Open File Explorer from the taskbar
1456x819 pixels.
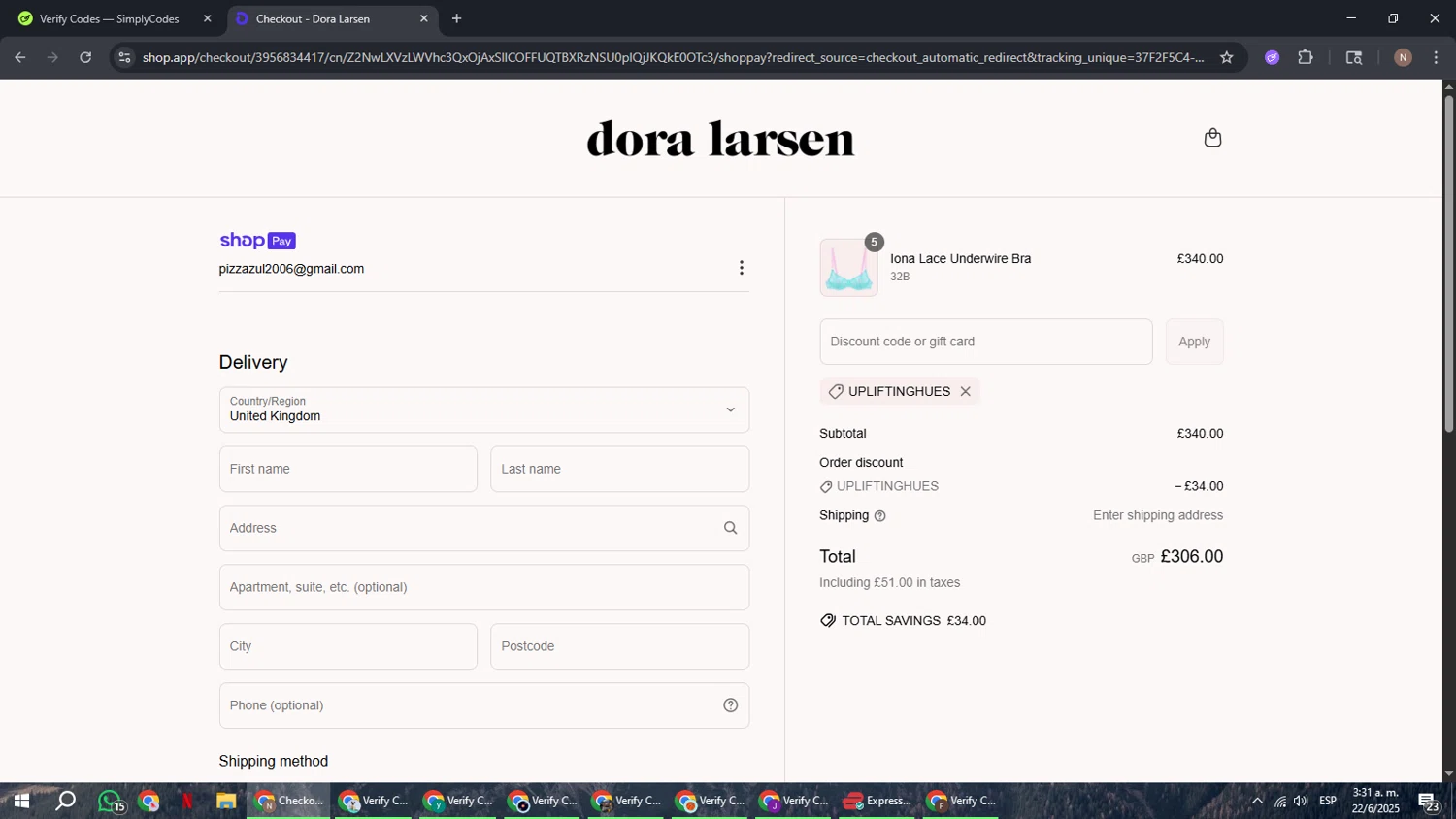pos(226,802)
